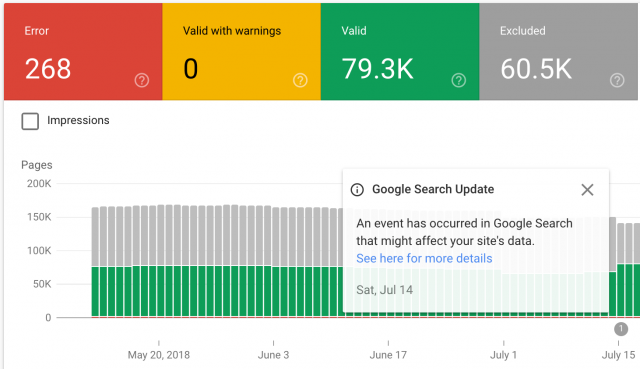Open help icon on Valid card
The image size is (640, 369).
point(458,80)
